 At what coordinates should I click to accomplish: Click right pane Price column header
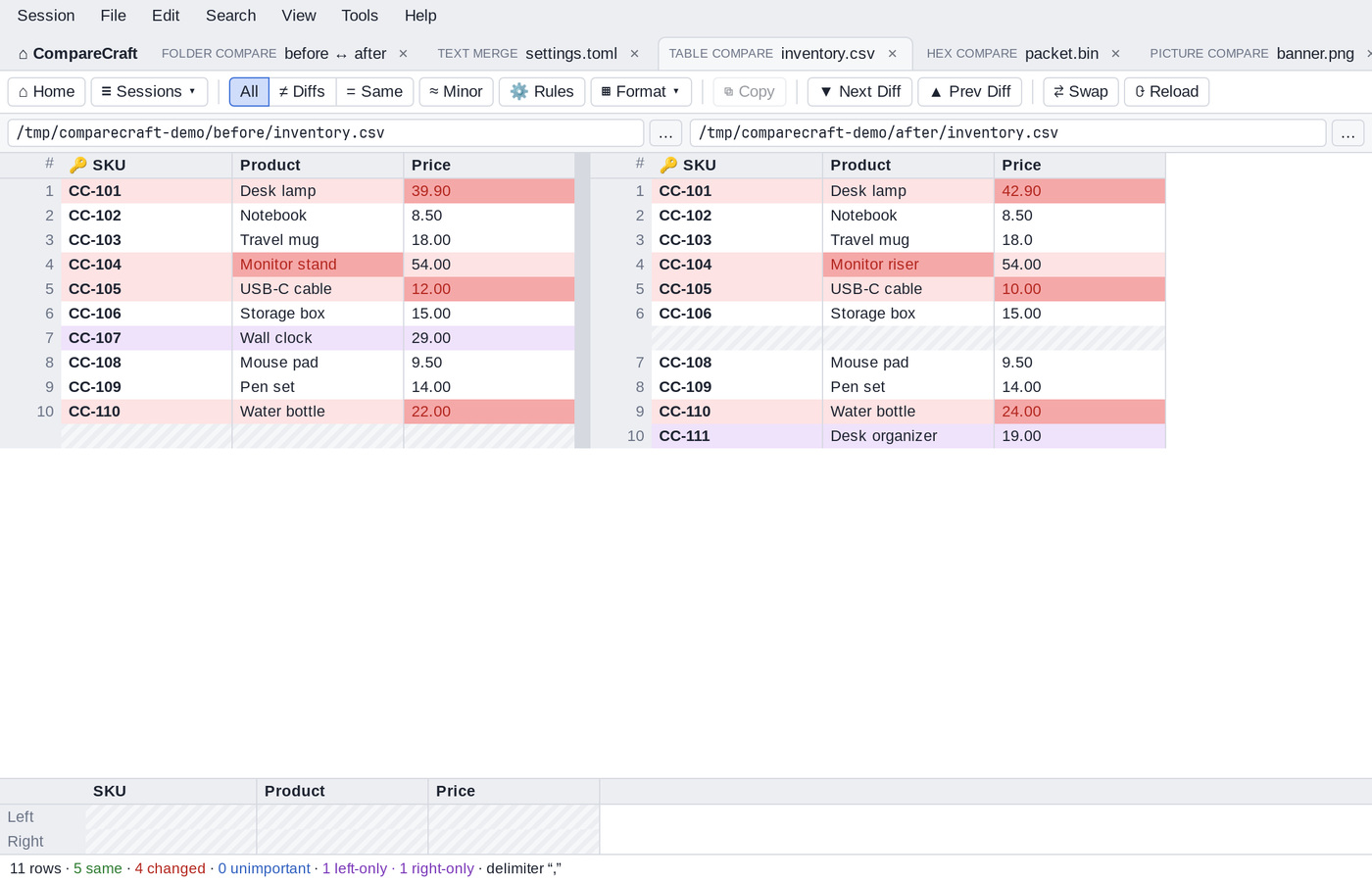[1080, 165]
